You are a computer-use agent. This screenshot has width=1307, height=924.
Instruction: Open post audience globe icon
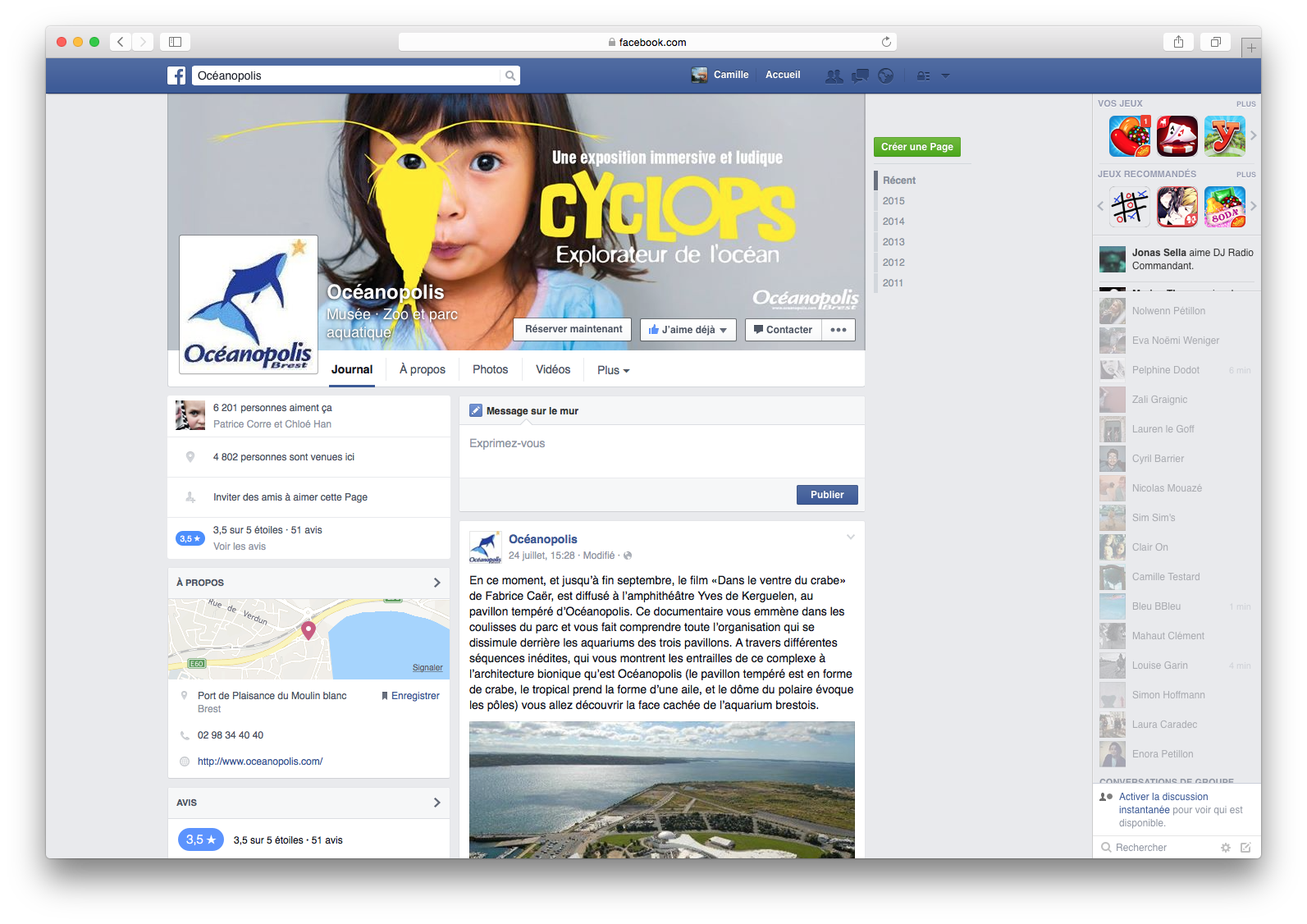(x=628, y=556)
